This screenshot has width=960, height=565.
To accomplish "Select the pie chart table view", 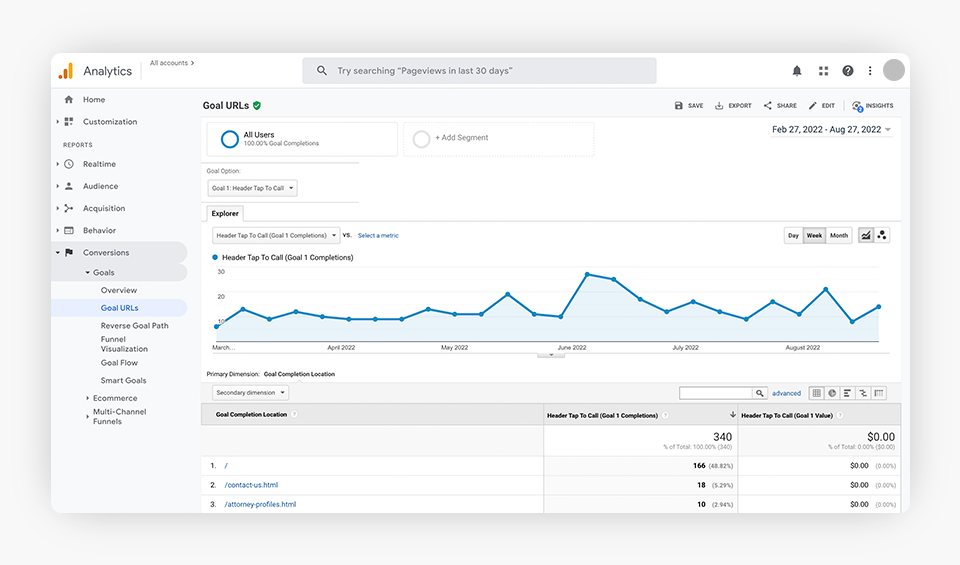I will pos(832,393).
